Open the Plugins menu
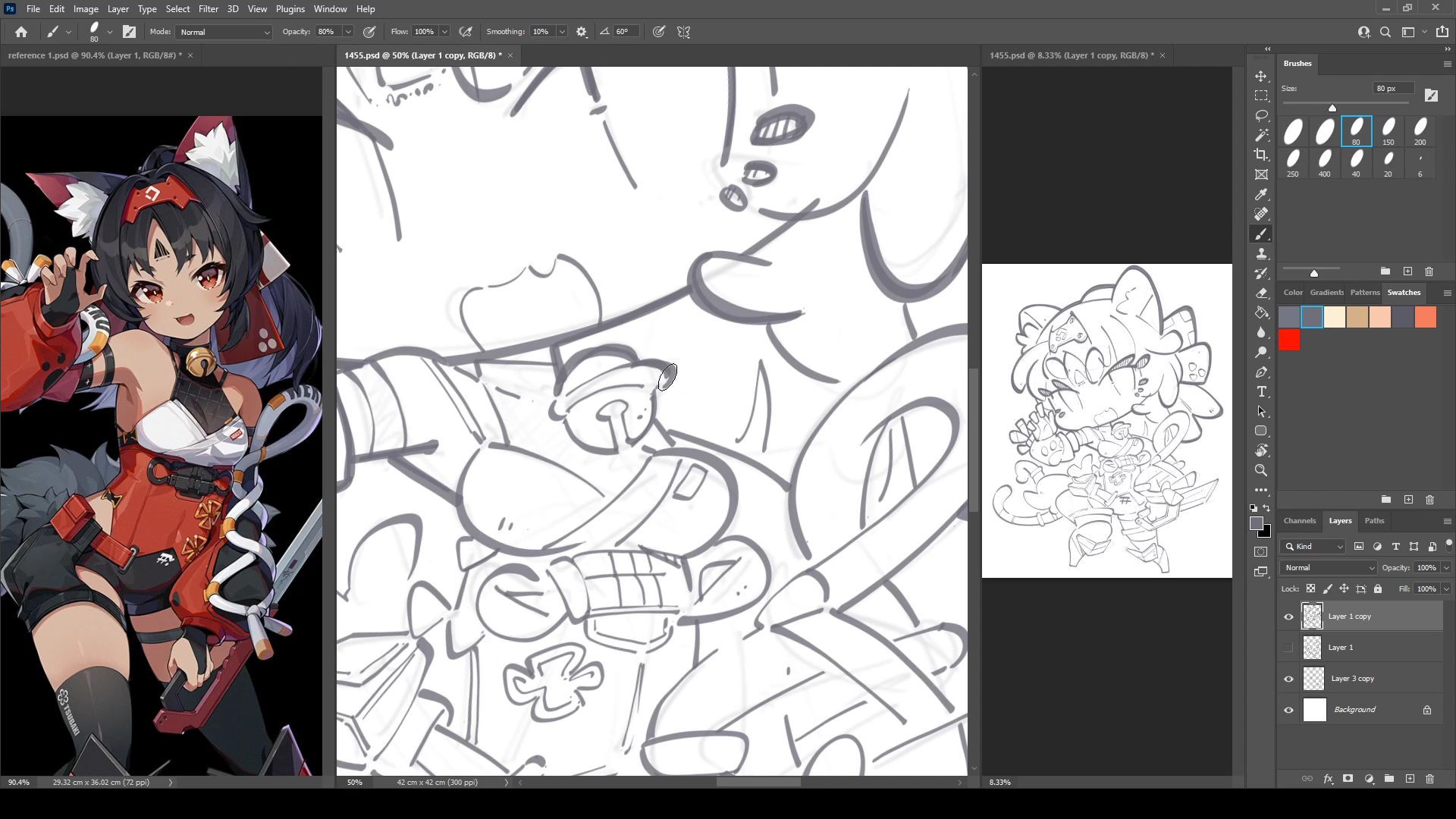Screen dimensions: 1456x819 (290, 9)
